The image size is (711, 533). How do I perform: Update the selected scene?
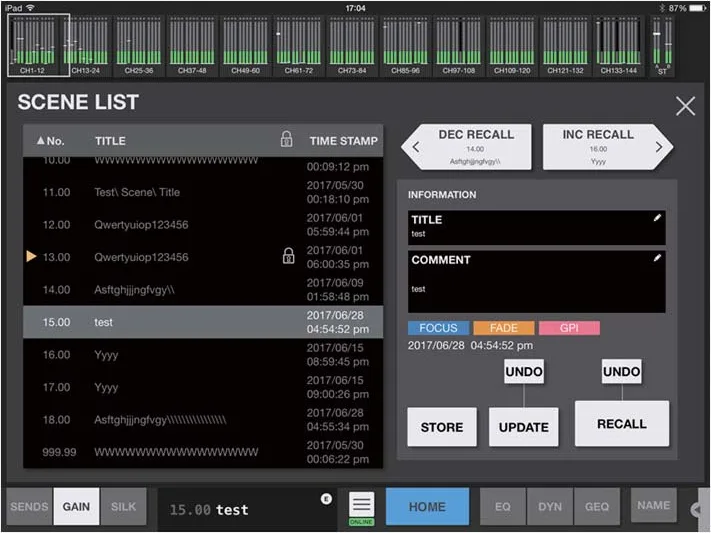point(524,427)
